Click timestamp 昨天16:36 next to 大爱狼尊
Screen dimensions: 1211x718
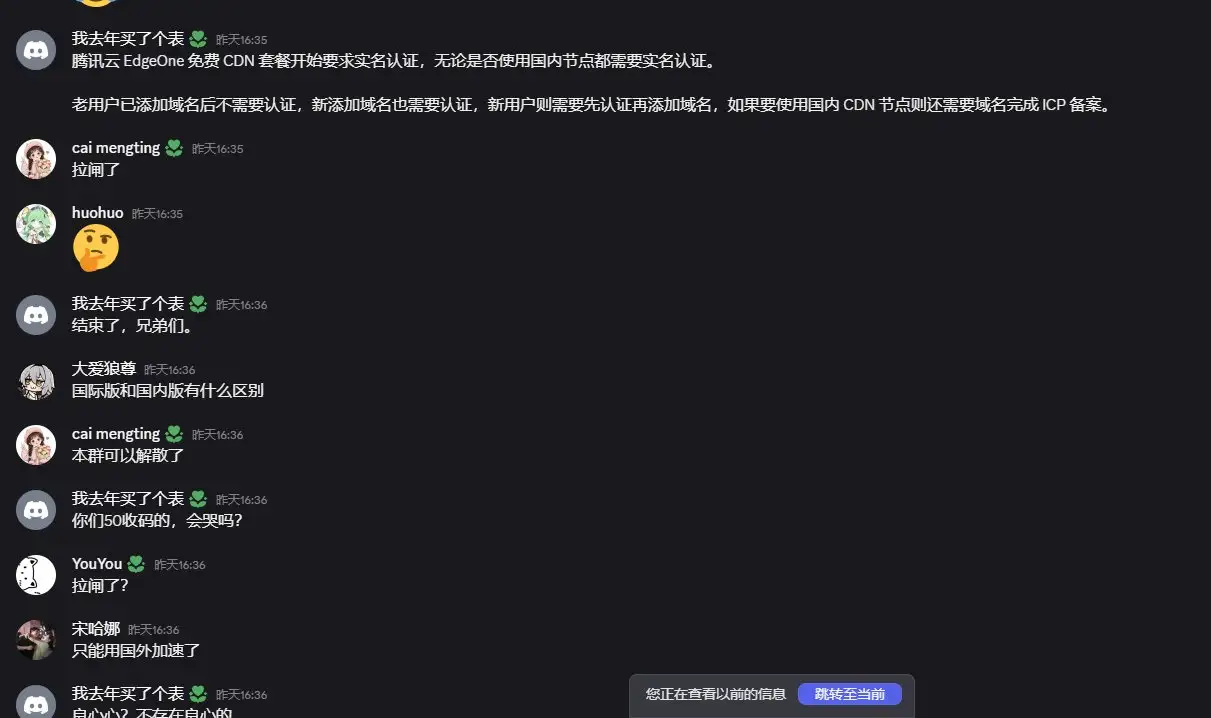coord(170,370)
